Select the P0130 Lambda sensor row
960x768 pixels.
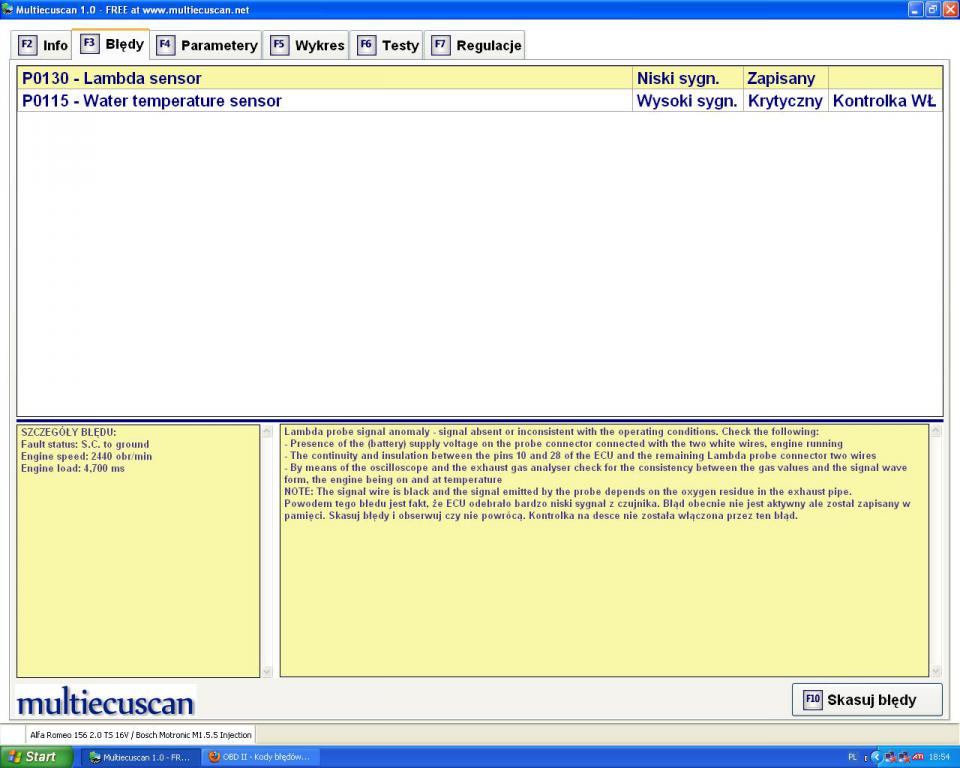click(479, 78)
